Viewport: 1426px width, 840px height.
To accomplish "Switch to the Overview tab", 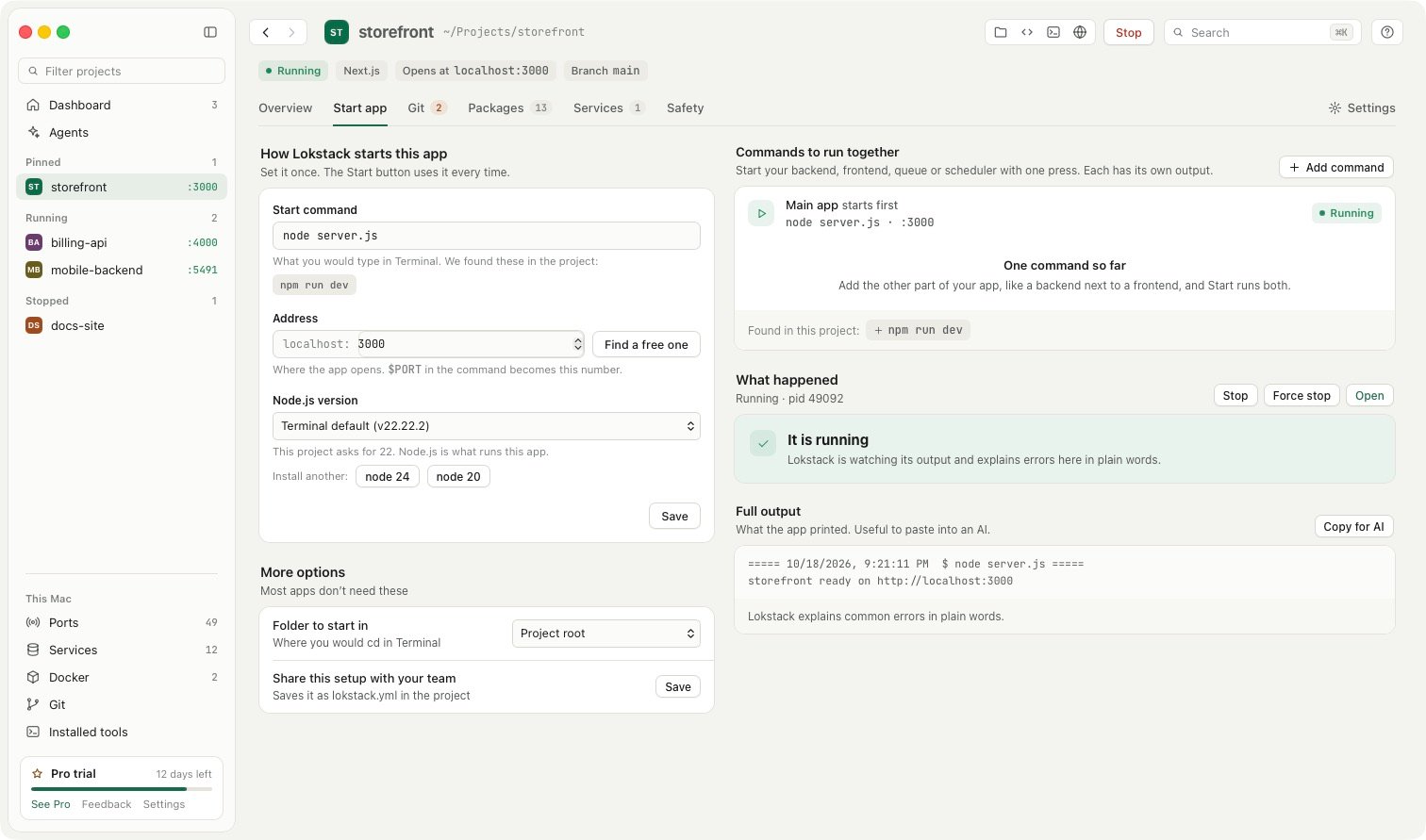I will coord(285,108).
